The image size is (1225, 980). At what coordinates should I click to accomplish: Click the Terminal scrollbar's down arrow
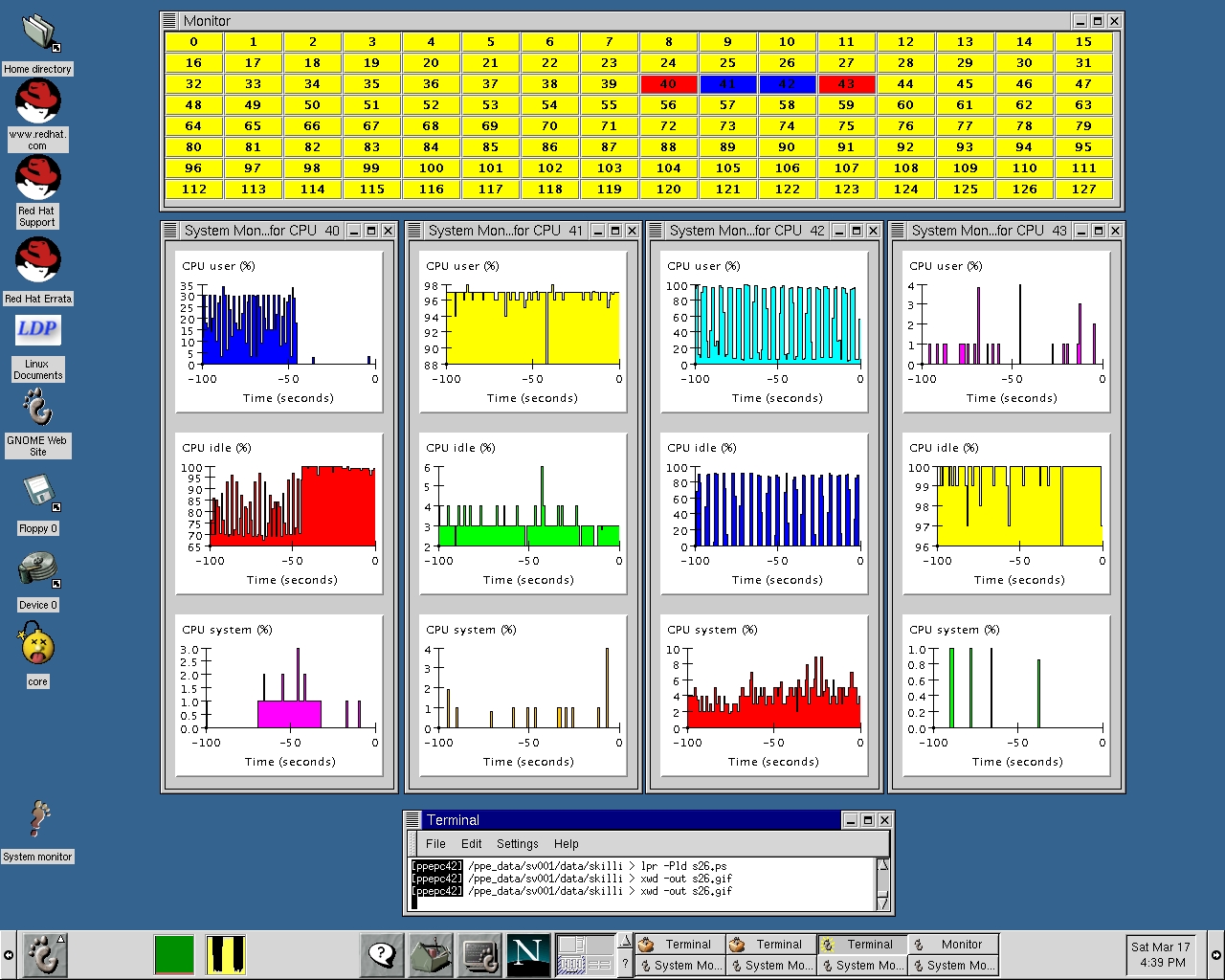click(x=883, y=902)
